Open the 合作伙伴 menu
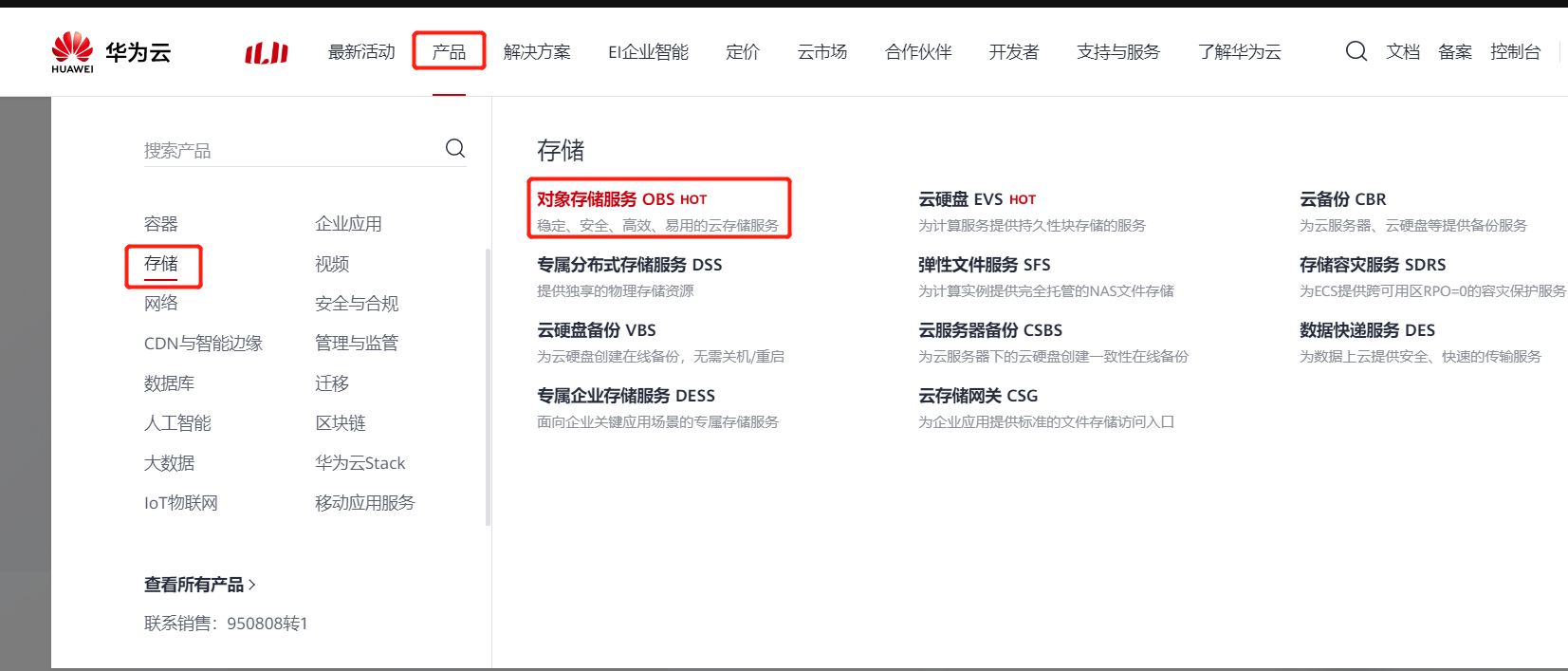The width and height of the screenshot is (1568, 671). [918, 52]
